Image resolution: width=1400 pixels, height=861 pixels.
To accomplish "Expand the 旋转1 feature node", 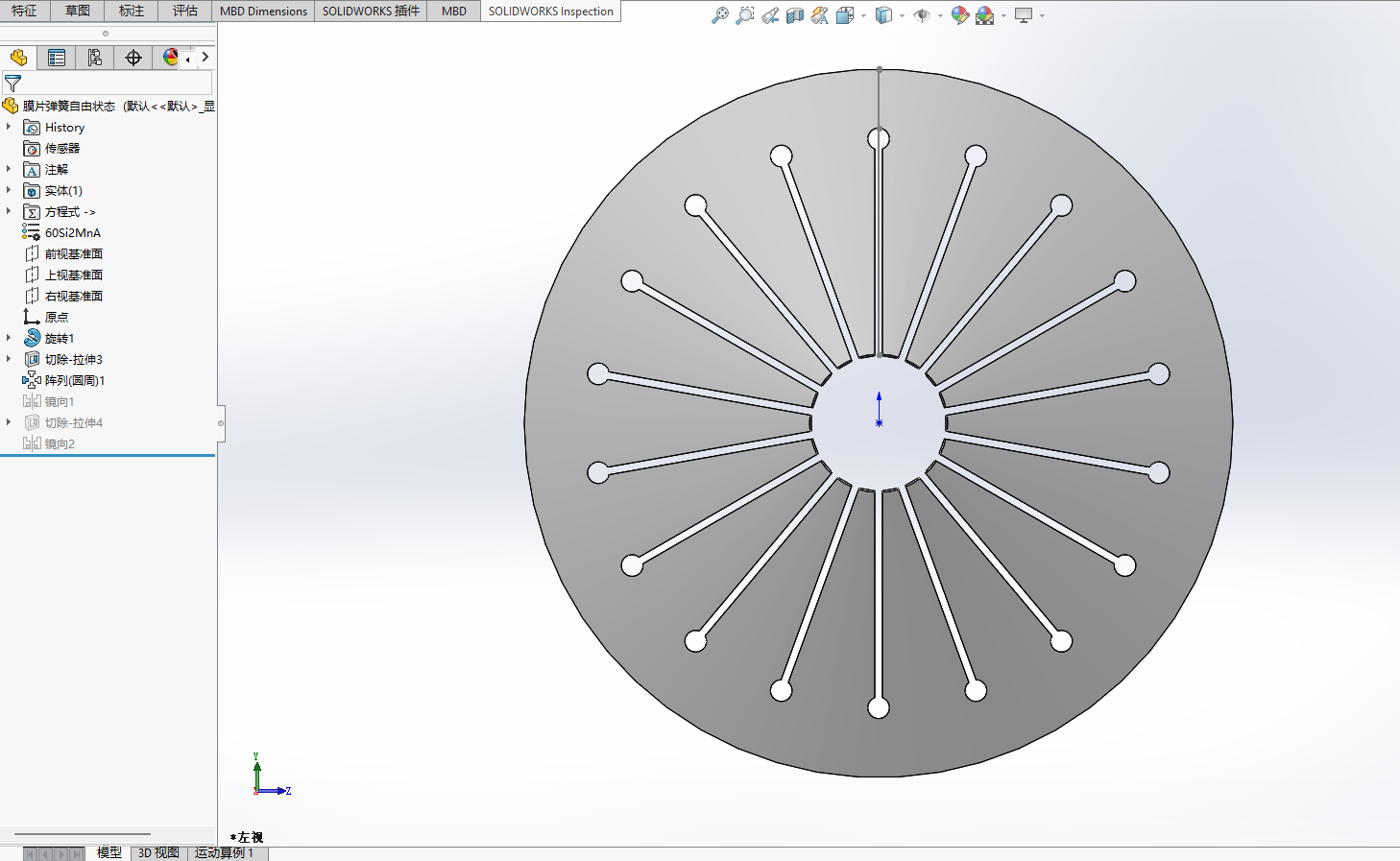I will pyautogui.click(x=9, y=338).
